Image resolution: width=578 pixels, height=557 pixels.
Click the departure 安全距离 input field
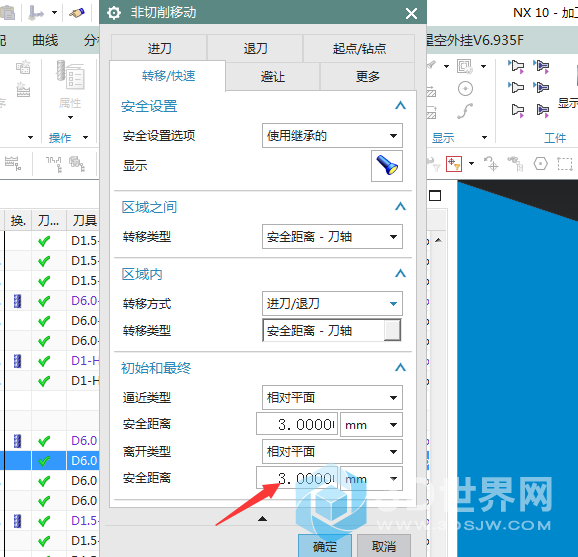click(297, 478)
